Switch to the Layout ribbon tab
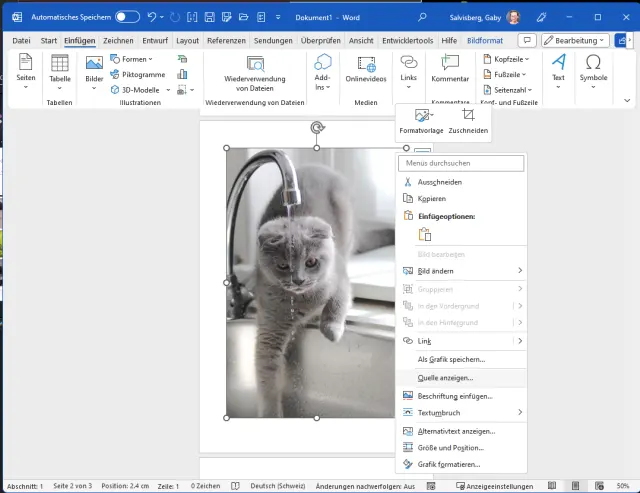Image resolution: width=640 pixels, height=493 pixels. pos(187,40)
